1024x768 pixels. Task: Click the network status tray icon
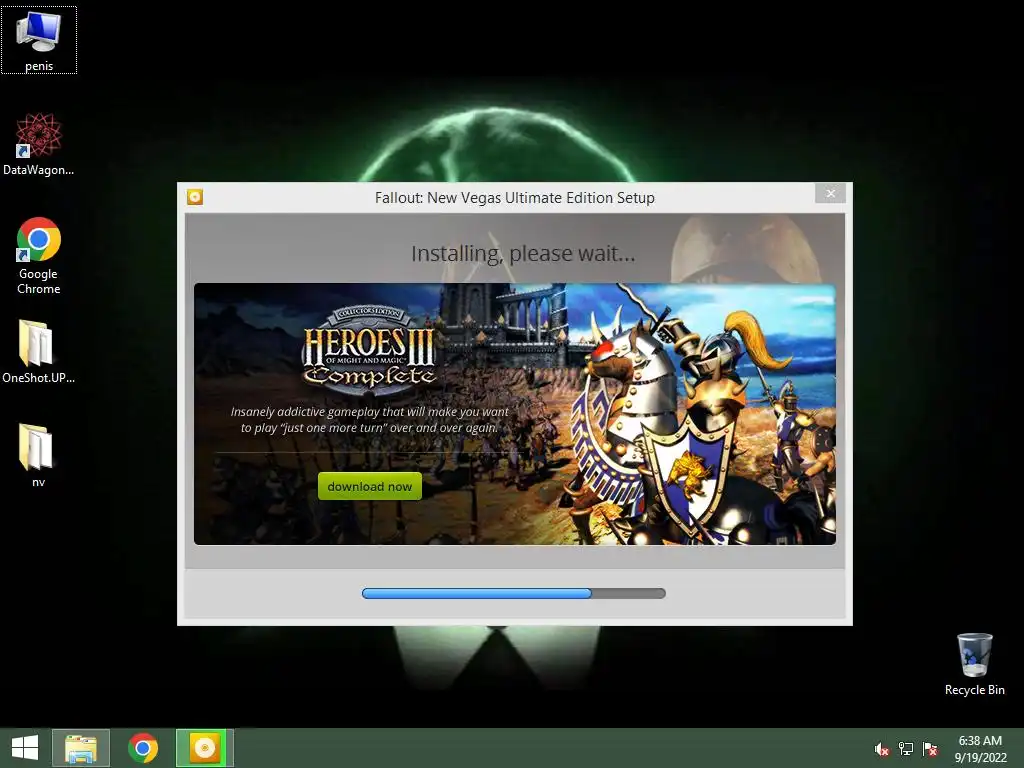(x=906, y=749)
